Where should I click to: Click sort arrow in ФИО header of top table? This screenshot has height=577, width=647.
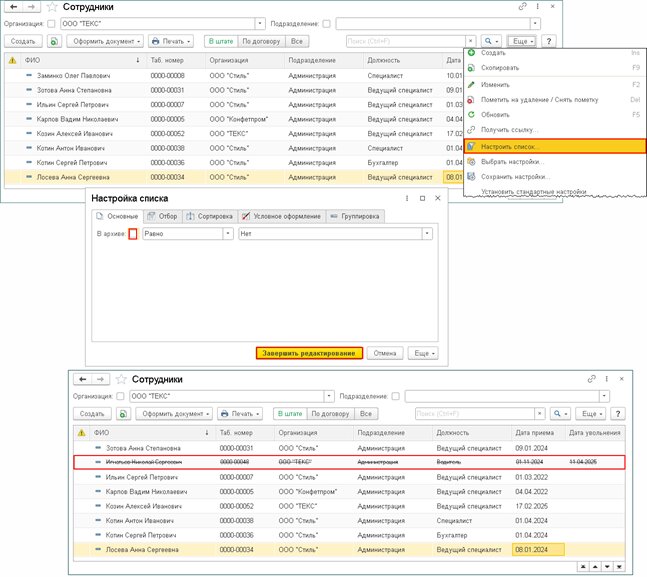137,60
